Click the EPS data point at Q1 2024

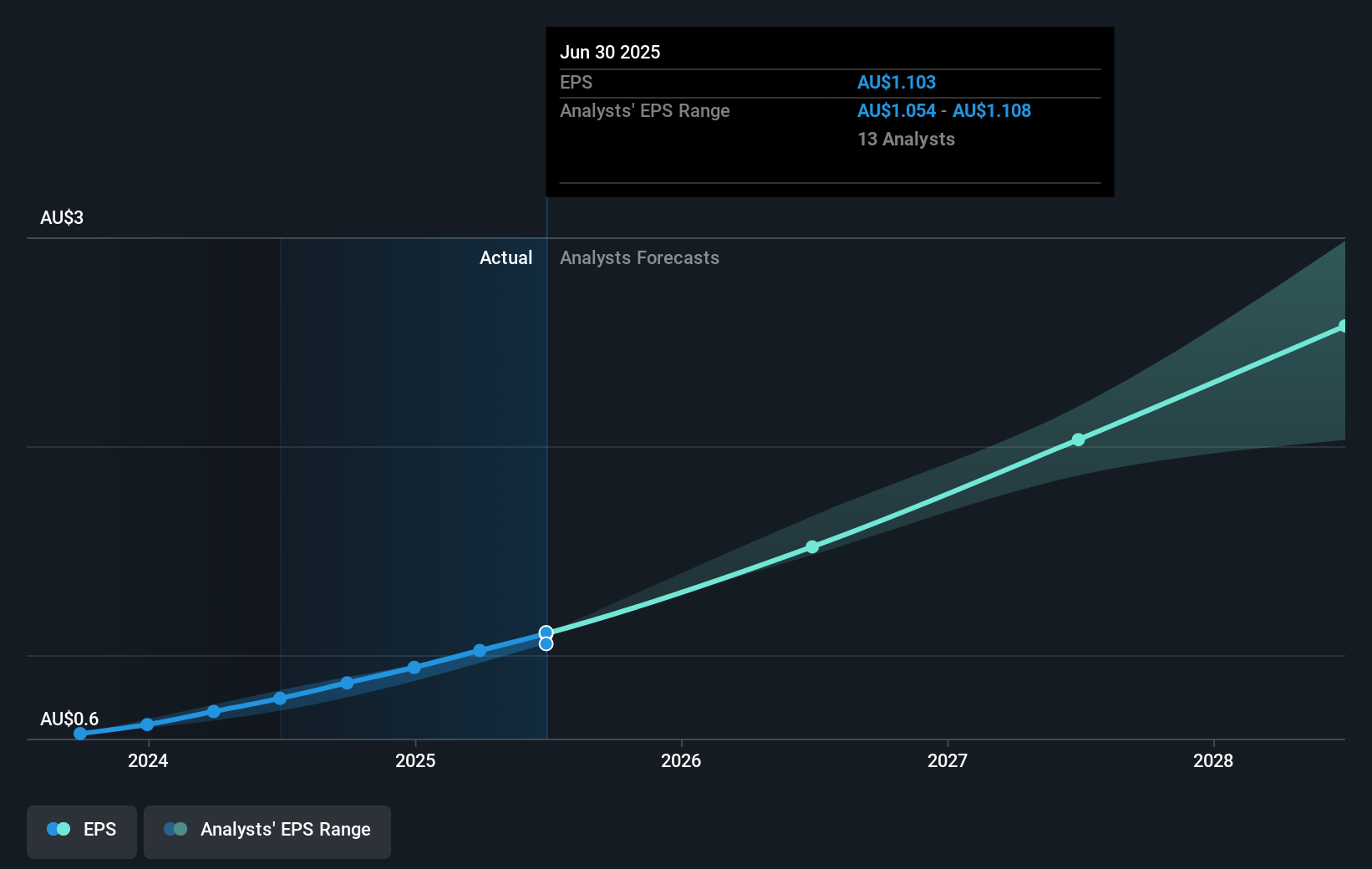coord(213,712)
